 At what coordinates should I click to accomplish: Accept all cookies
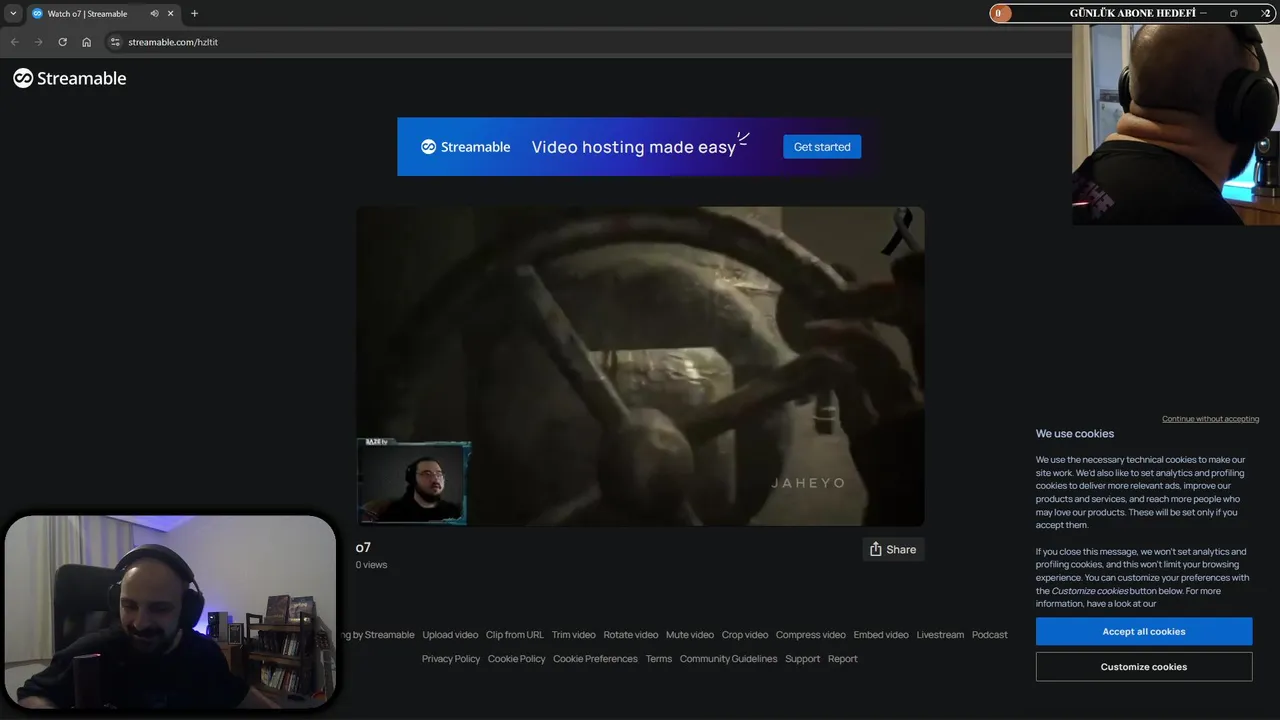click(1144, 632)
